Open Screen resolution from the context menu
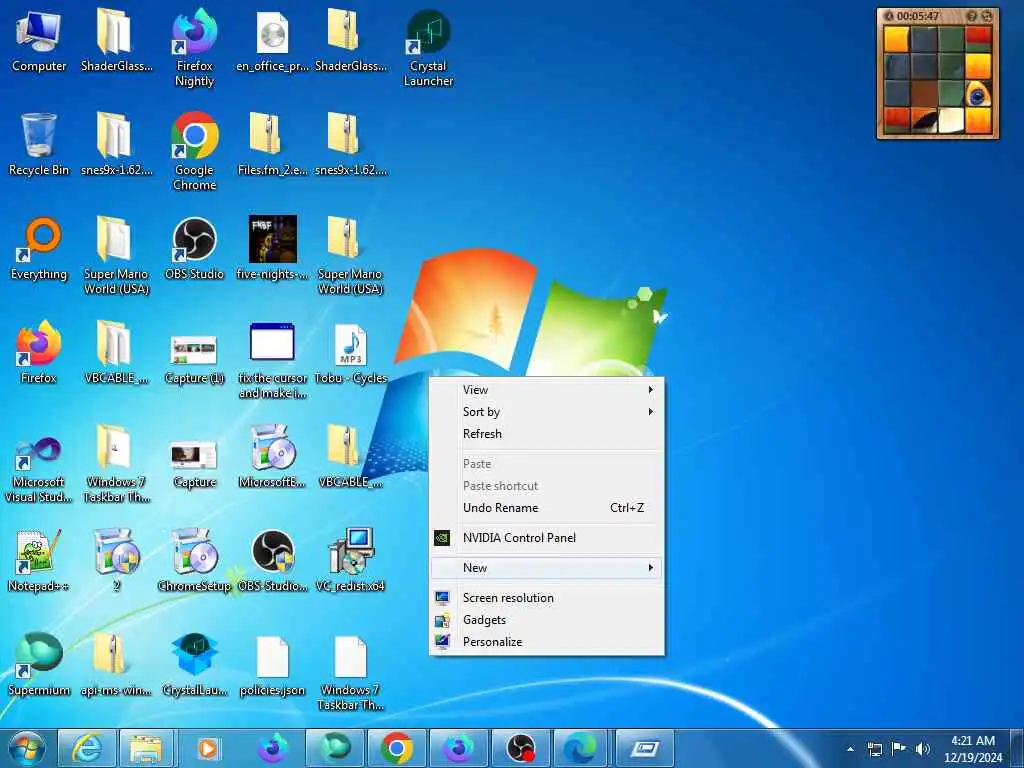This screenshot has width=1024, height=768. tap(547, 598)
